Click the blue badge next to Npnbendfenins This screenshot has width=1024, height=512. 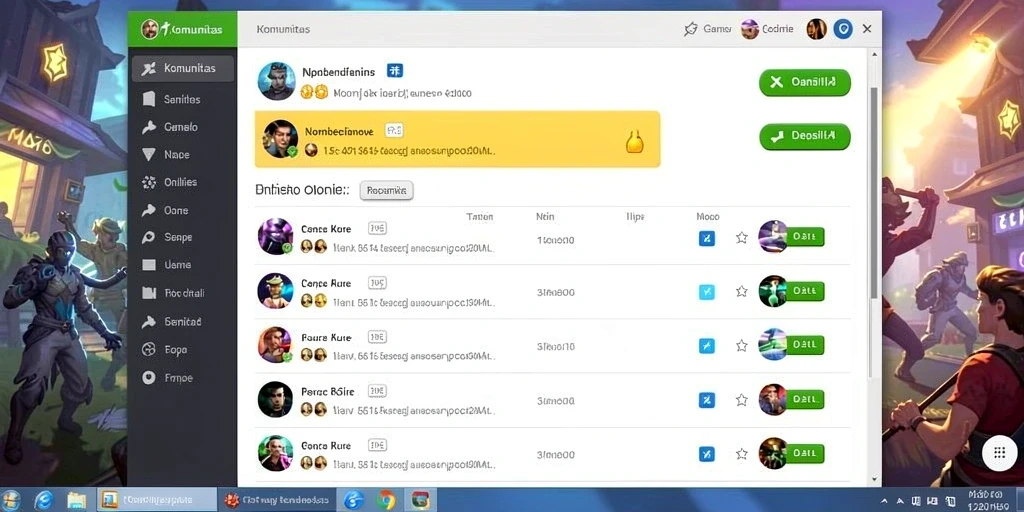pyautogui.click(x=394, y=71)
